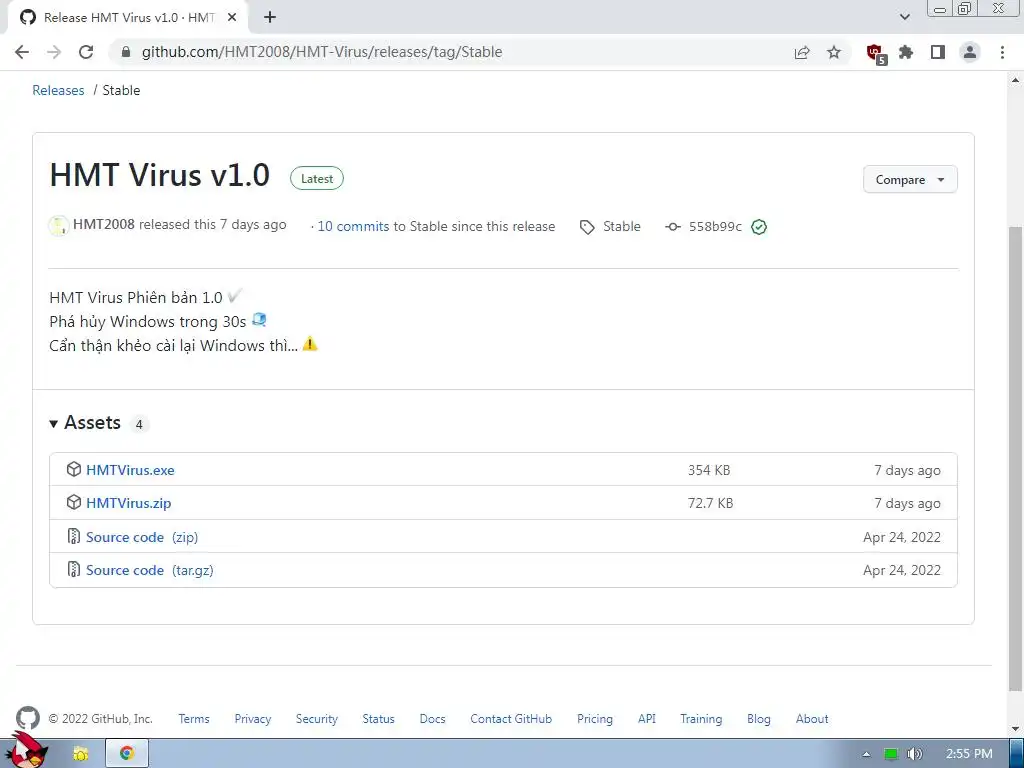Image resolution: width=1024 pixels, height=768 pixels.
Task: Open the 10 commits link
Action: [353, 226]
